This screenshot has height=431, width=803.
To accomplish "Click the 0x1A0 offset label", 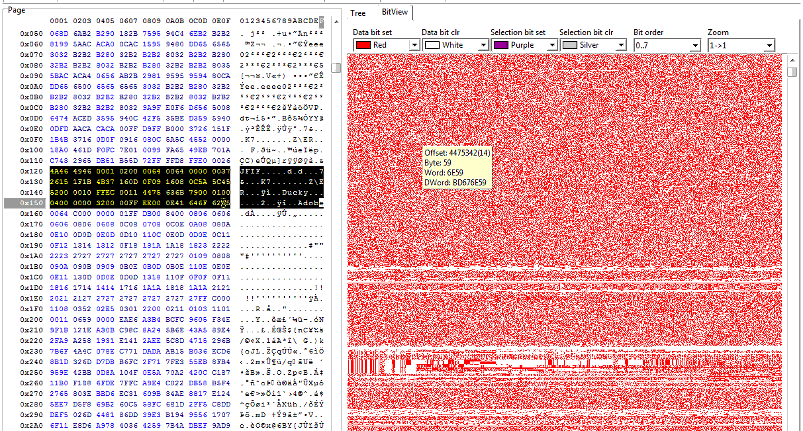I will pyautogui.click(x=31, y=256).
